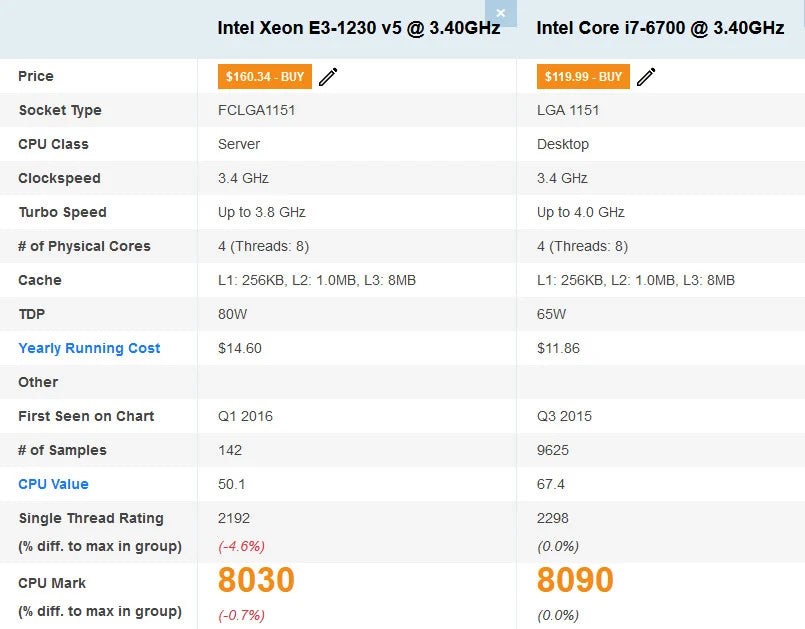
Task: Click the $160.34 - BUY button
Action: (265, 77)
